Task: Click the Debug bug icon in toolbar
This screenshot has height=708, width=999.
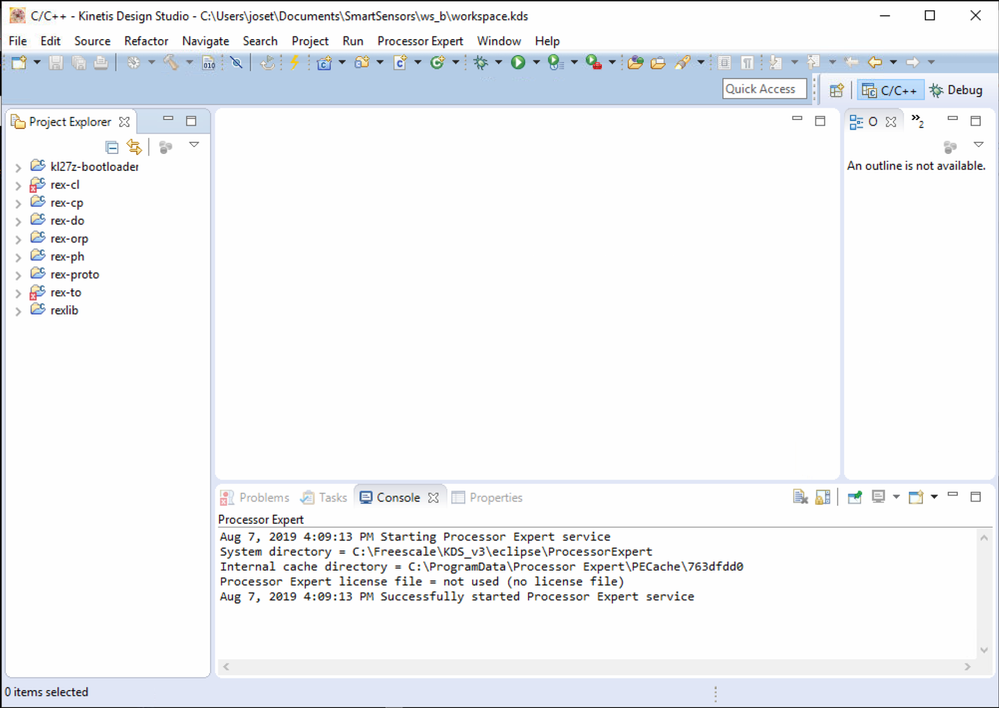Action: point(480,62)
